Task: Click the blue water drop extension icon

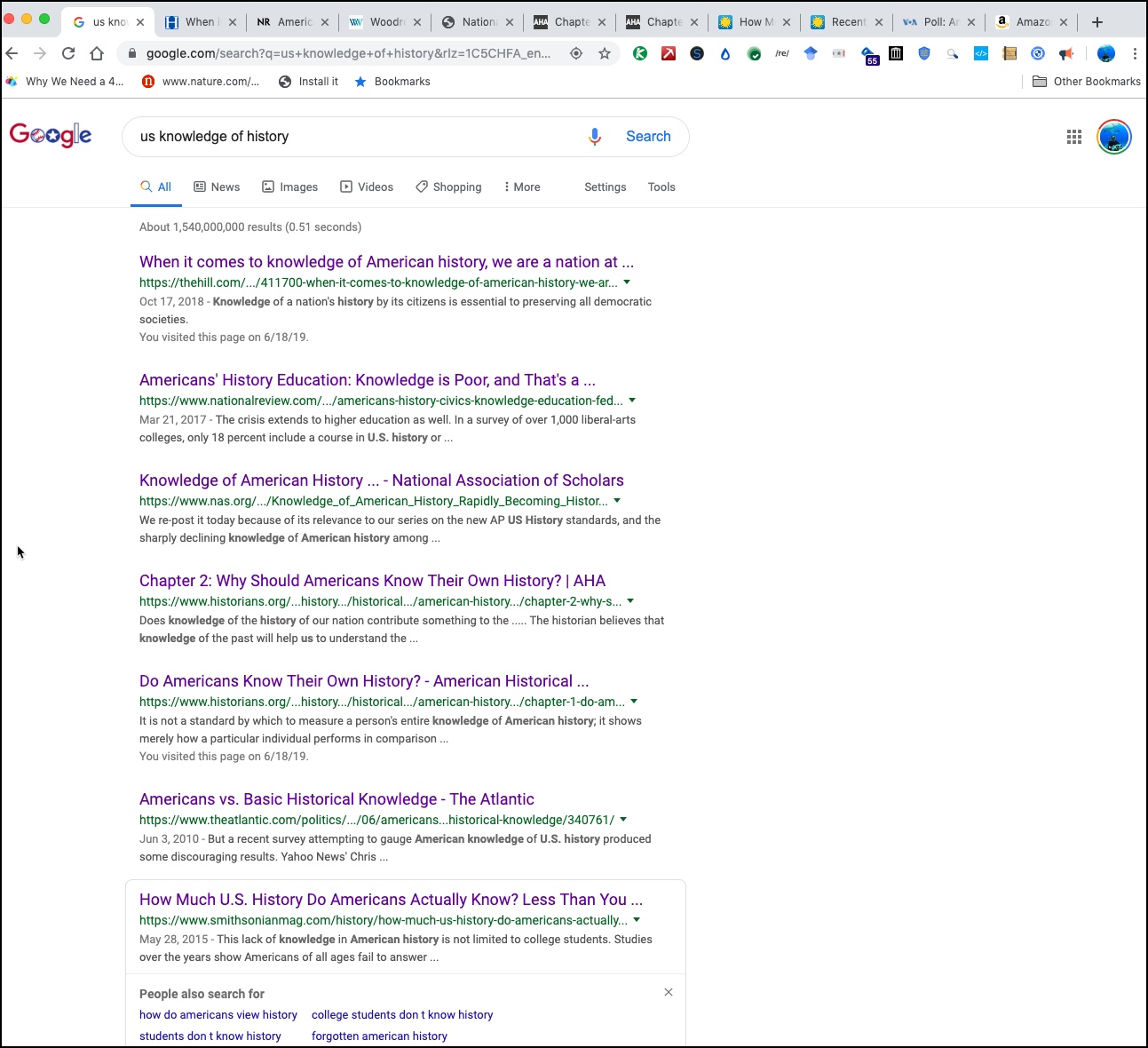Action: pos(725,53)
